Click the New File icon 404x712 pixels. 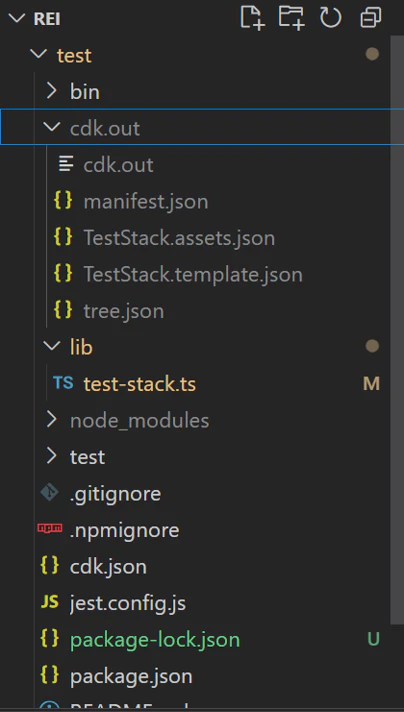click(x=252, y=18)
